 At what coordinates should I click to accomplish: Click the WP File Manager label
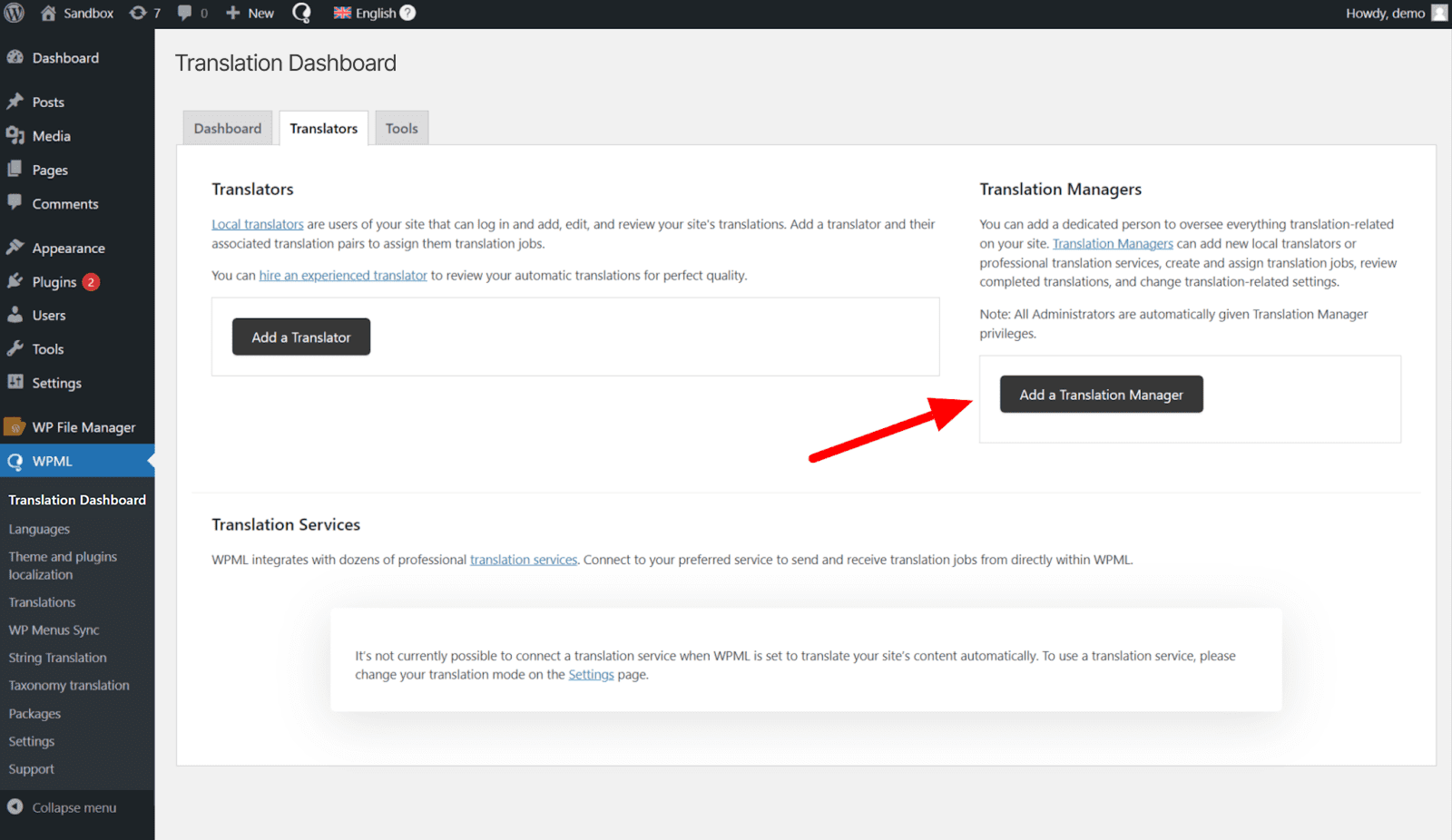point(83,427)
